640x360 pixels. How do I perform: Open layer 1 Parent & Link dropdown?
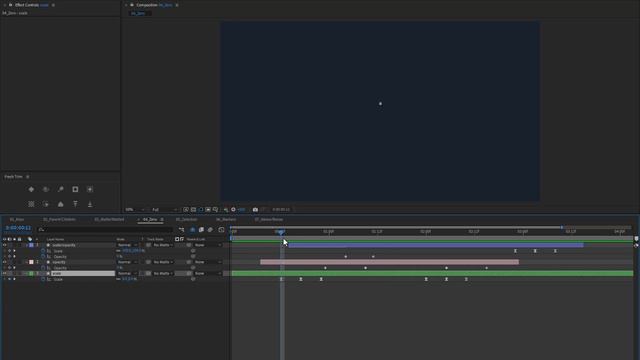click(208, 245)
